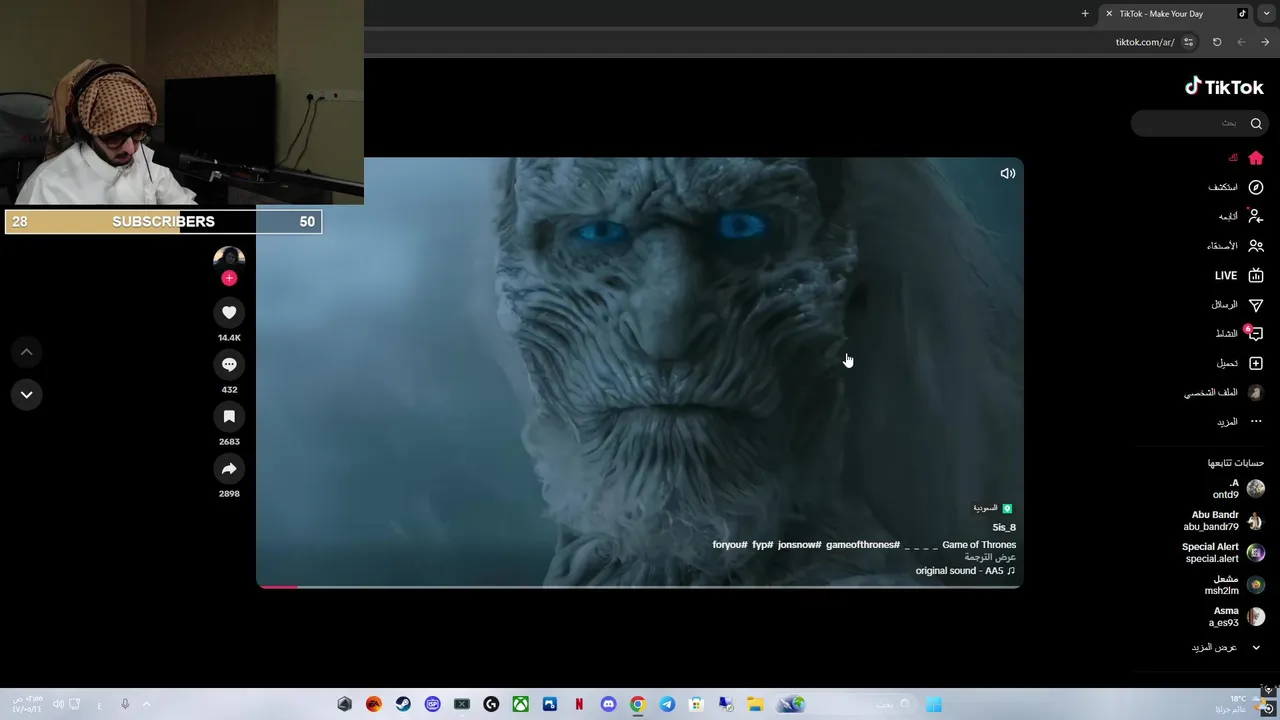Open the Explore compass icon
Screen dimensions: 1280x720
[1256, 187]
